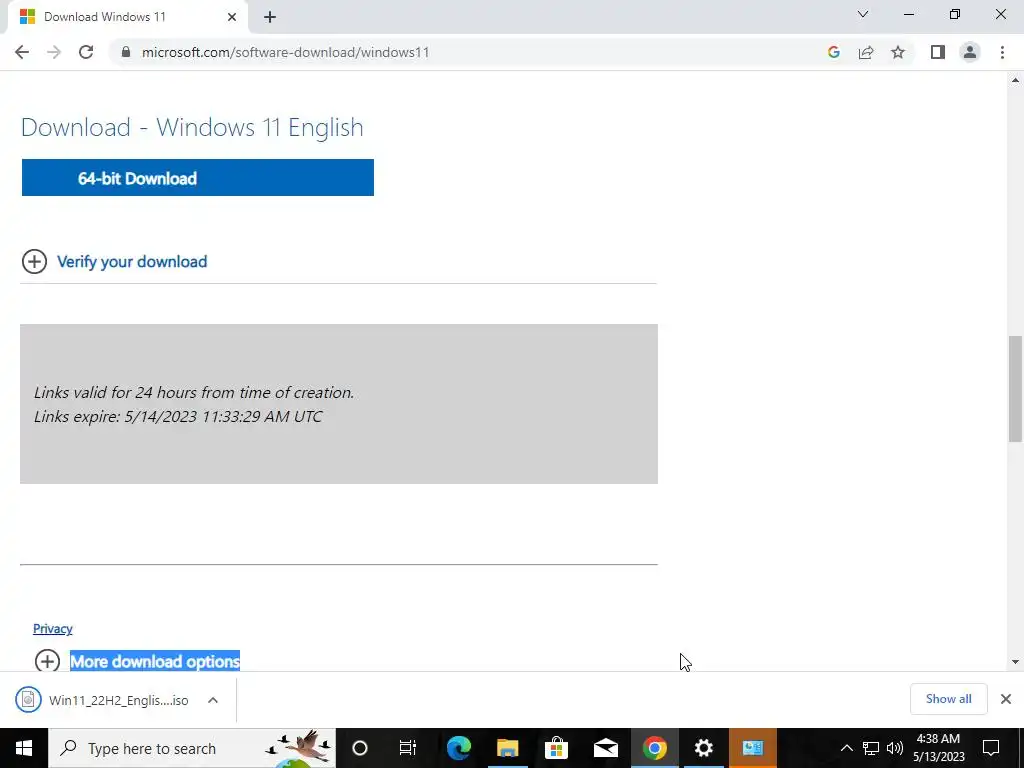Viewport: 1024px width, 768px height.
Task: Reload the Windows 11 download page
Action: (86, 52)
